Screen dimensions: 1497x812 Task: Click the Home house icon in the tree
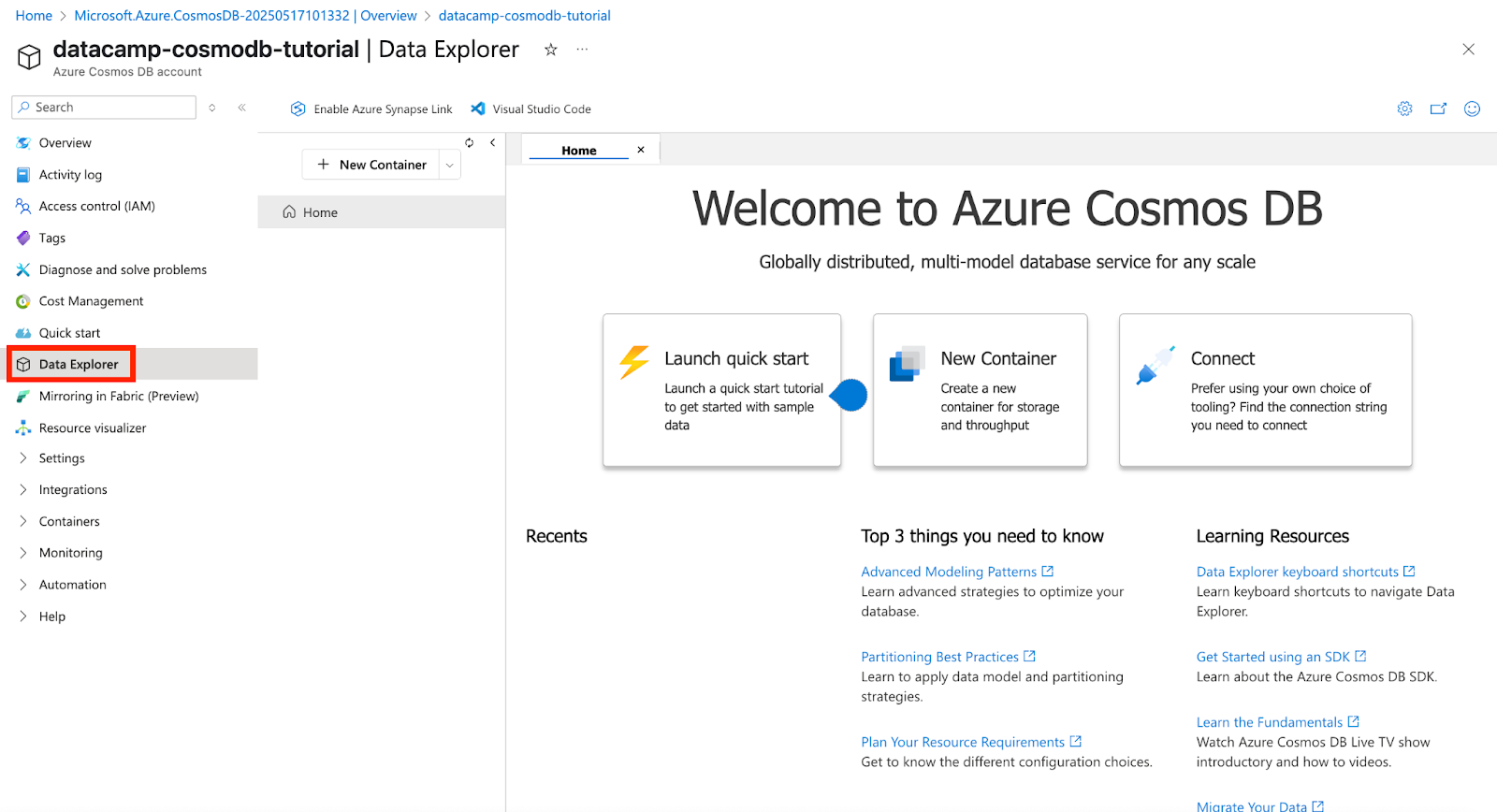point(289,212)
